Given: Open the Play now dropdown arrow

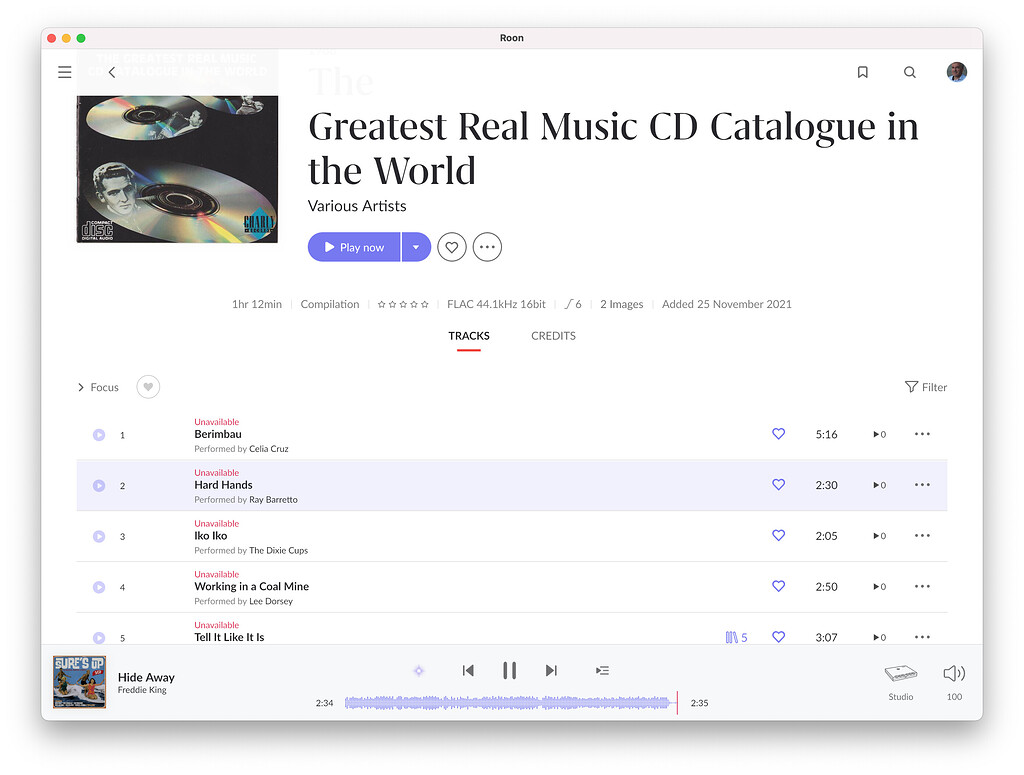Looking at the screenshot, I should pyautogui.click(x=416, y=247).
